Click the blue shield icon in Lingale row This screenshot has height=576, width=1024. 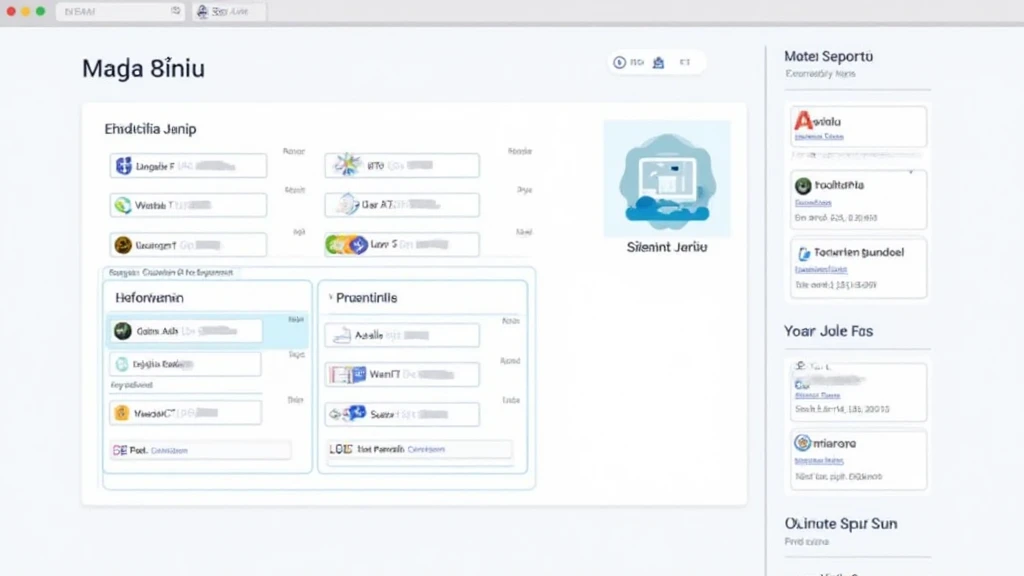click(x=124, y=166)
